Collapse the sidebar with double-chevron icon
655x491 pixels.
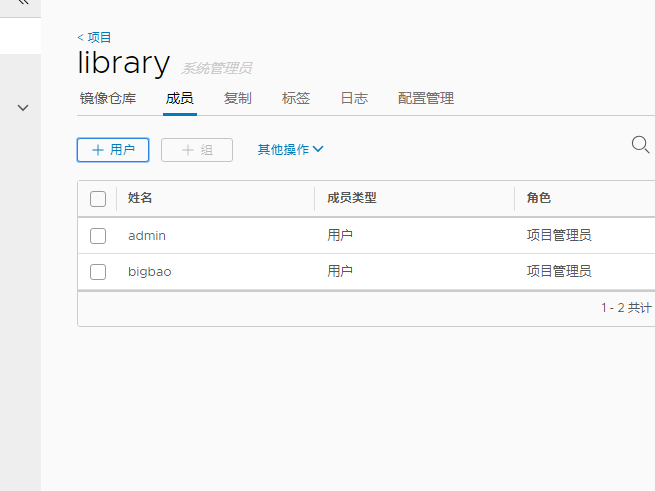[x=23, y=2]
